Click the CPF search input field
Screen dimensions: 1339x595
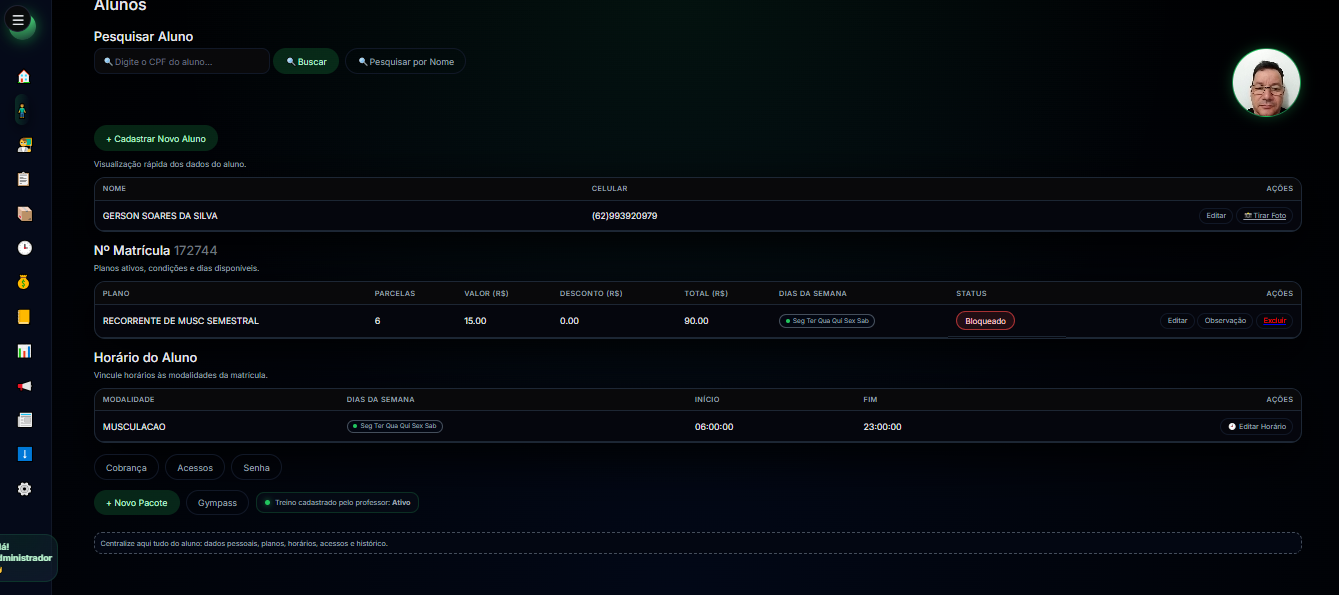pos(182,62)
